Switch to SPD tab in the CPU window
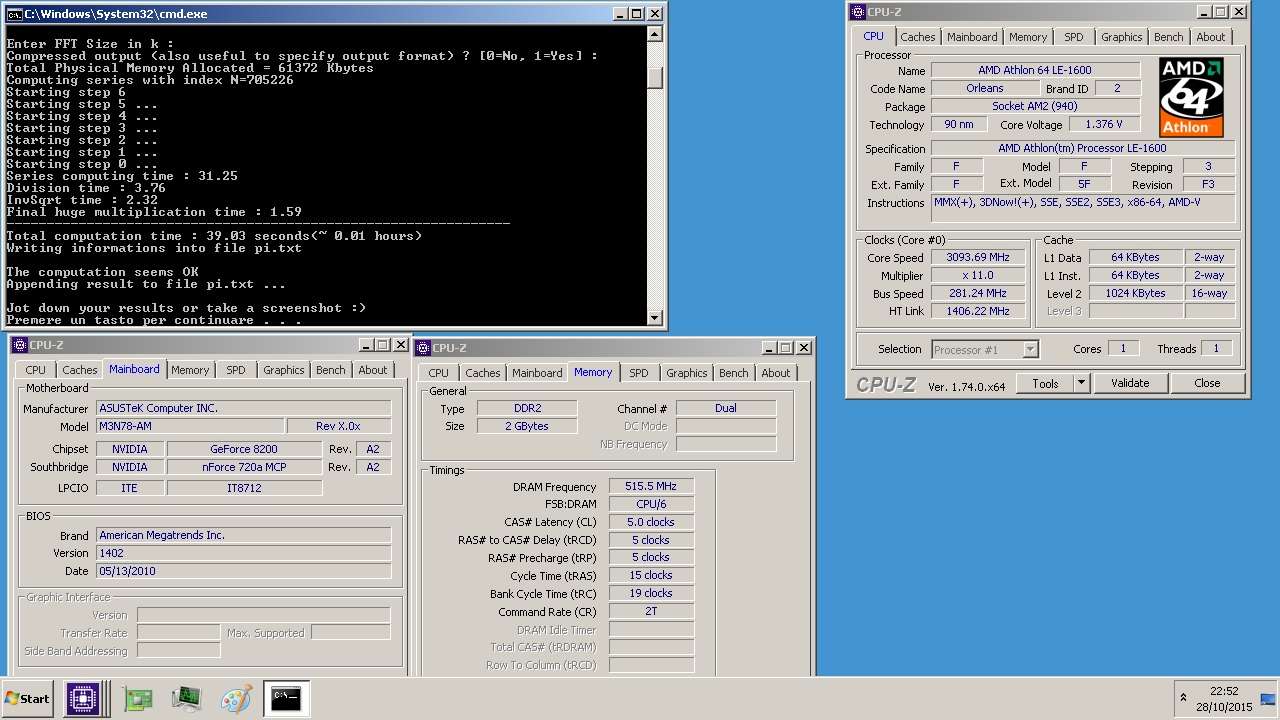The image size is (1280, 720). (1073, 37)
